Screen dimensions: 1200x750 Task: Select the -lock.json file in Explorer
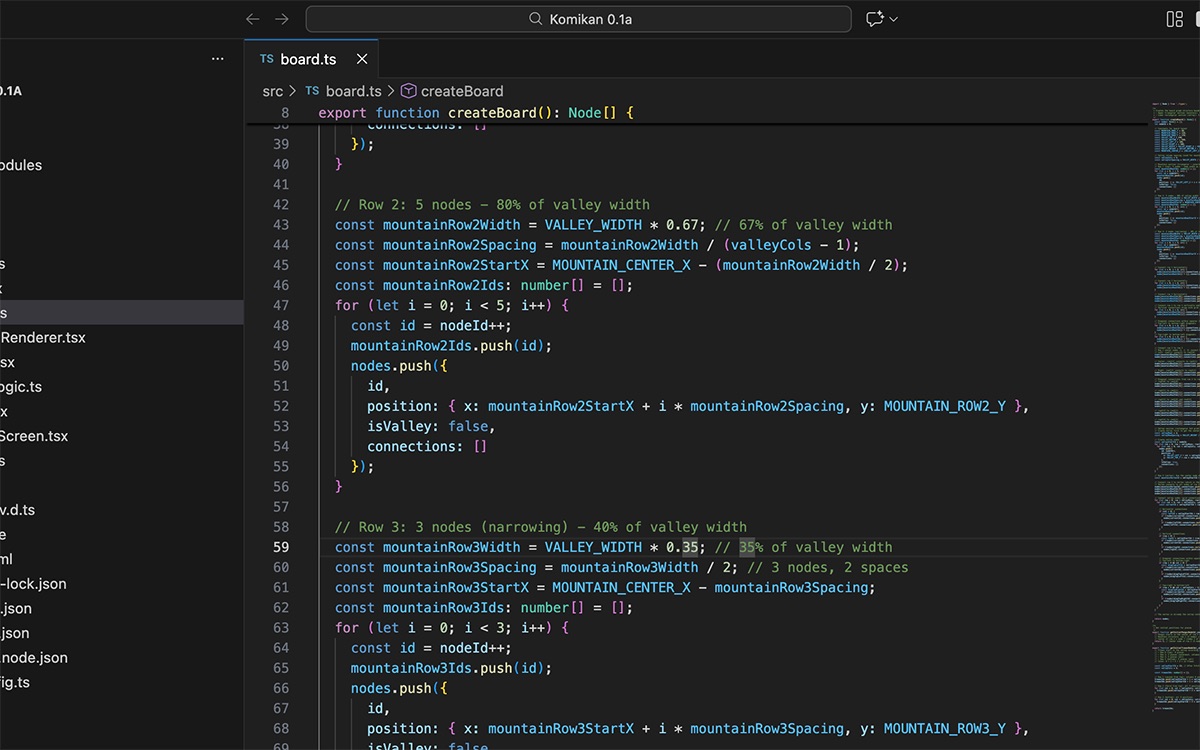coord(34,584)
